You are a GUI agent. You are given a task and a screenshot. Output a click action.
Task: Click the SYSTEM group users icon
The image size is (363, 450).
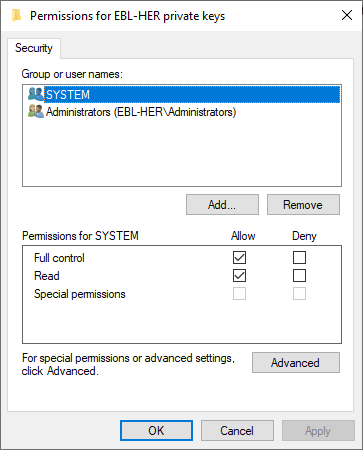point(36,94)
